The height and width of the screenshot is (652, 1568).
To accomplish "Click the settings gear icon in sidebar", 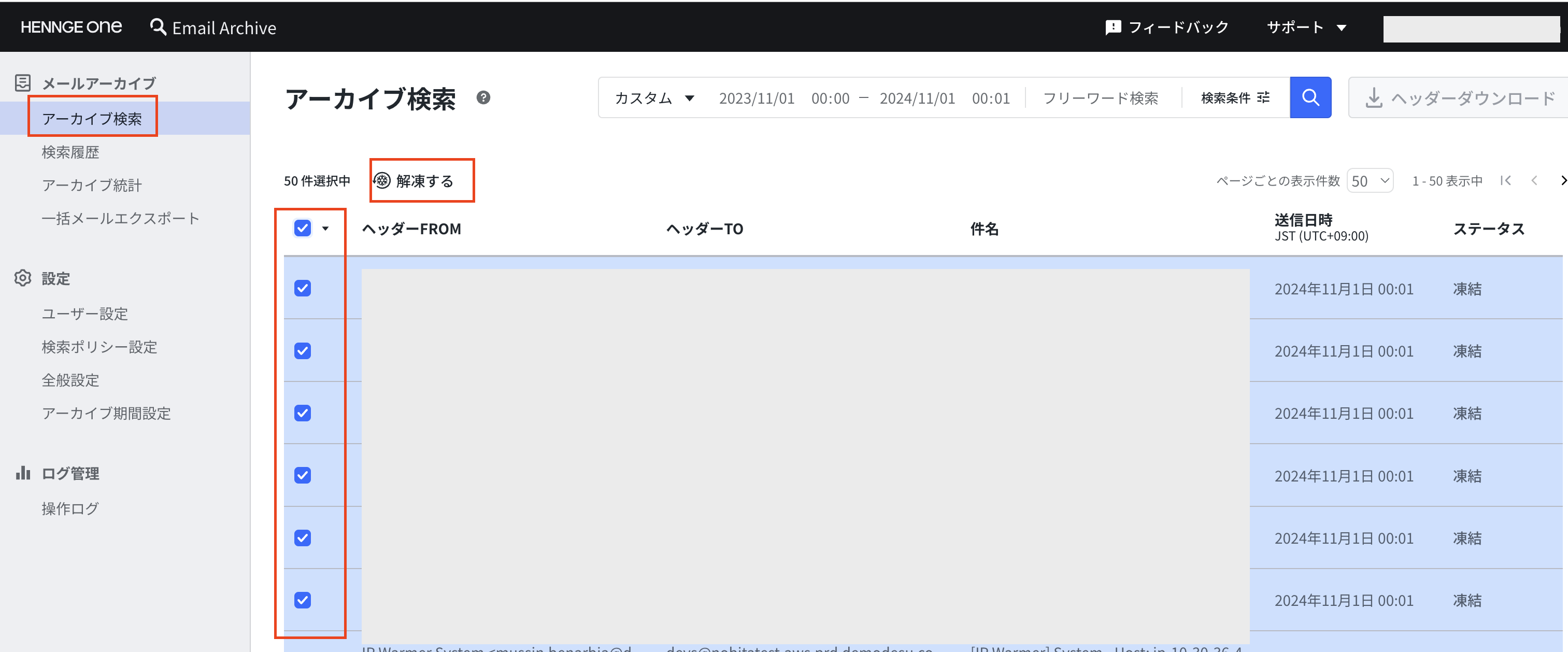I will [22, 278].
